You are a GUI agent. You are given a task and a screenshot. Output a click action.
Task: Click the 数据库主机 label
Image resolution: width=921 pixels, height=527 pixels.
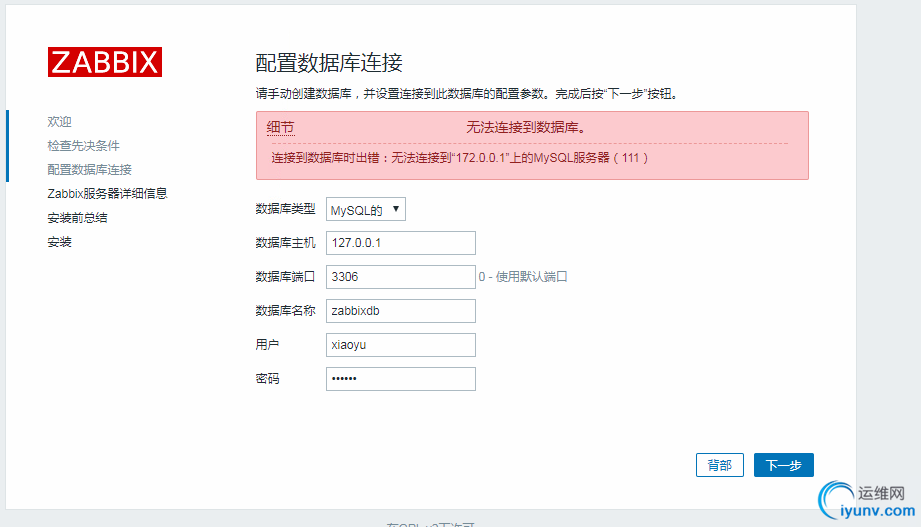tap(285, 243)
